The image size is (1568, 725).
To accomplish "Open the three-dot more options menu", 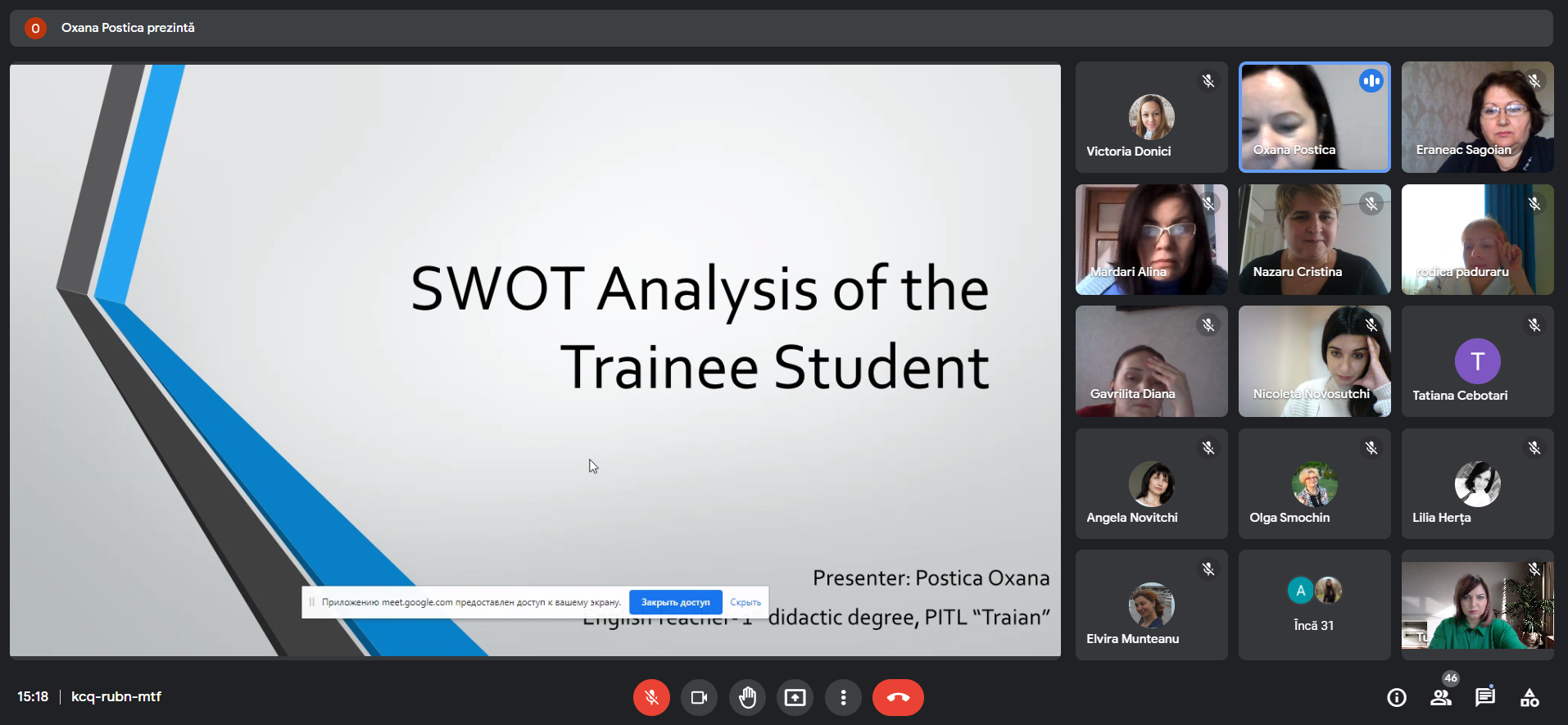I will click(x=843, y=698).
